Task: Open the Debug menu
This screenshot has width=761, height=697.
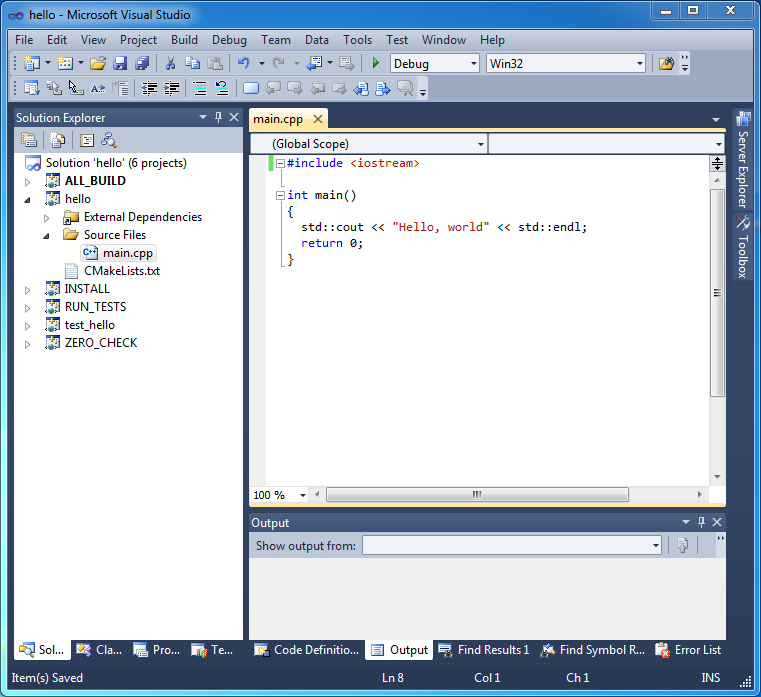Action: pos(229,40)
